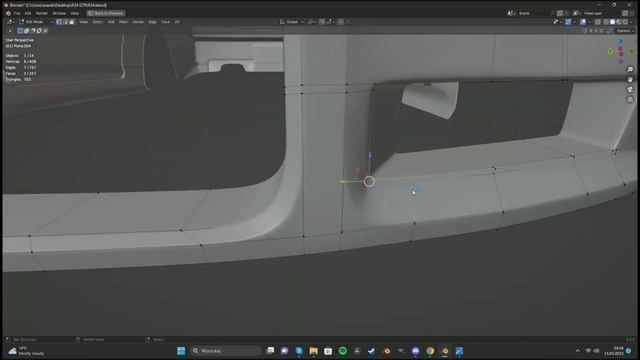
Task: Click the active tool icon in tool settings
Action: [10, 31]
